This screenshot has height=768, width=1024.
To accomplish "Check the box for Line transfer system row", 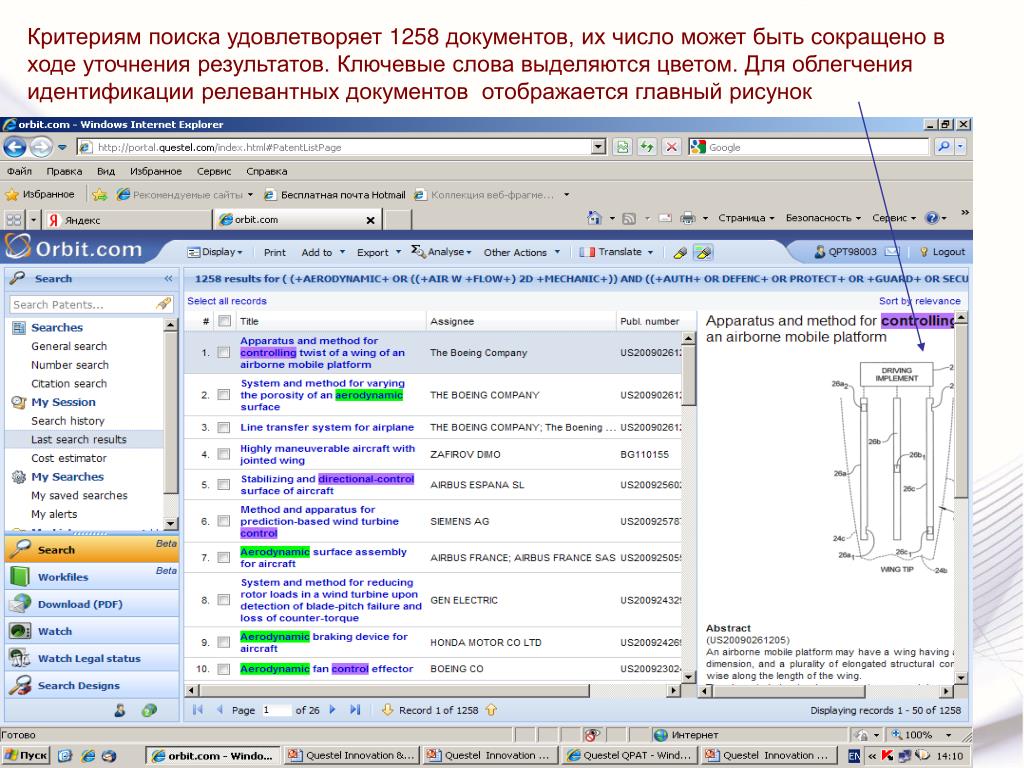I will [224, 428].
